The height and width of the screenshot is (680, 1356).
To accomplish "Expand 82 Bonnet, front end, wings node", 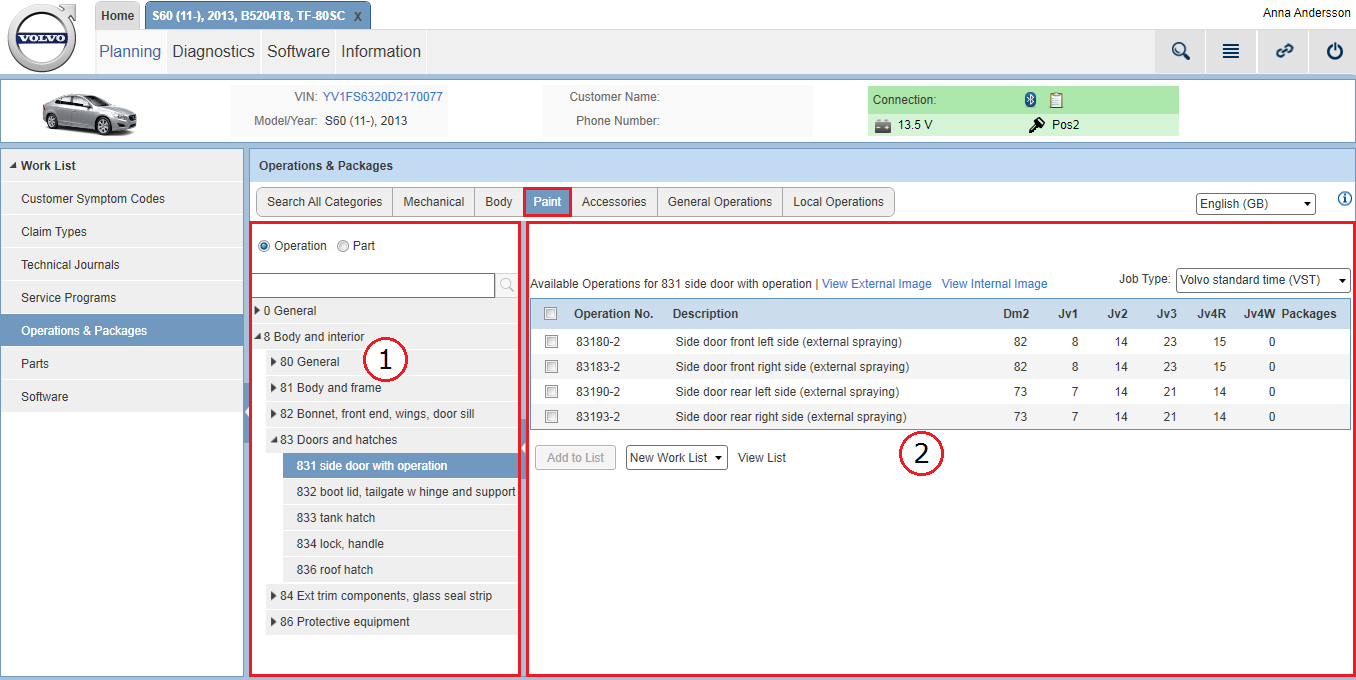I will [x=274, y=414].
